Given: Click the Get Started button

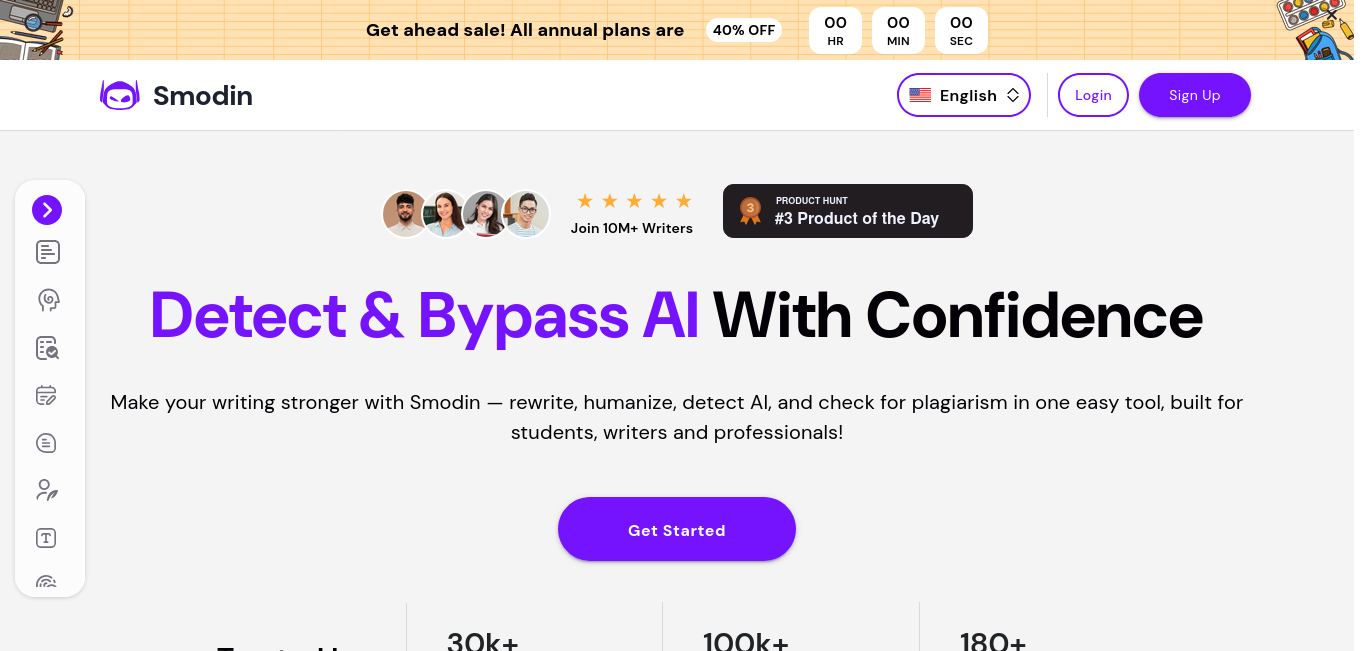Looking at the screenshot, I should point(676,529).
